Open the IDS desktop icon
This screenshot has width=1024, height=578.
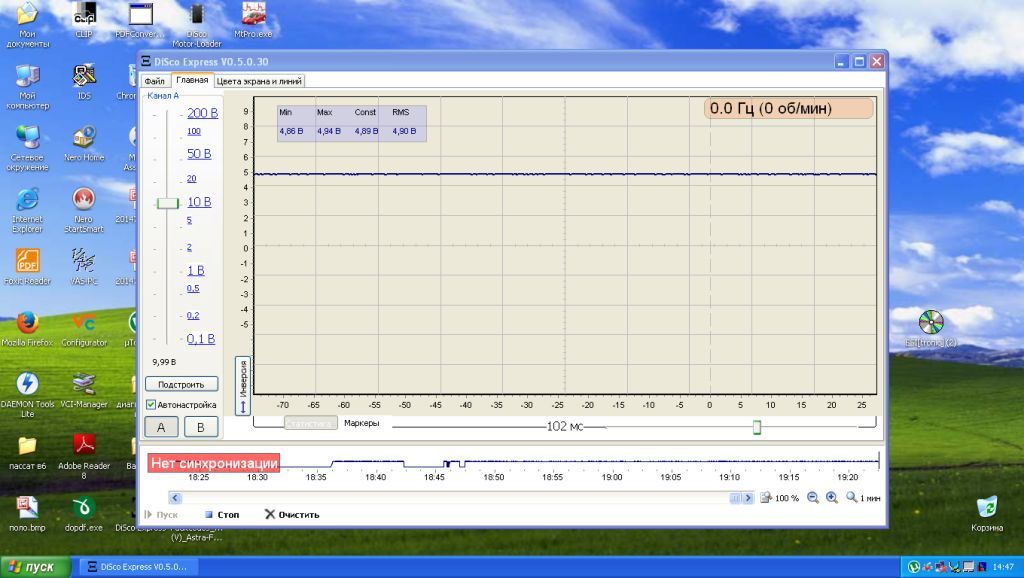click(84, 82)
